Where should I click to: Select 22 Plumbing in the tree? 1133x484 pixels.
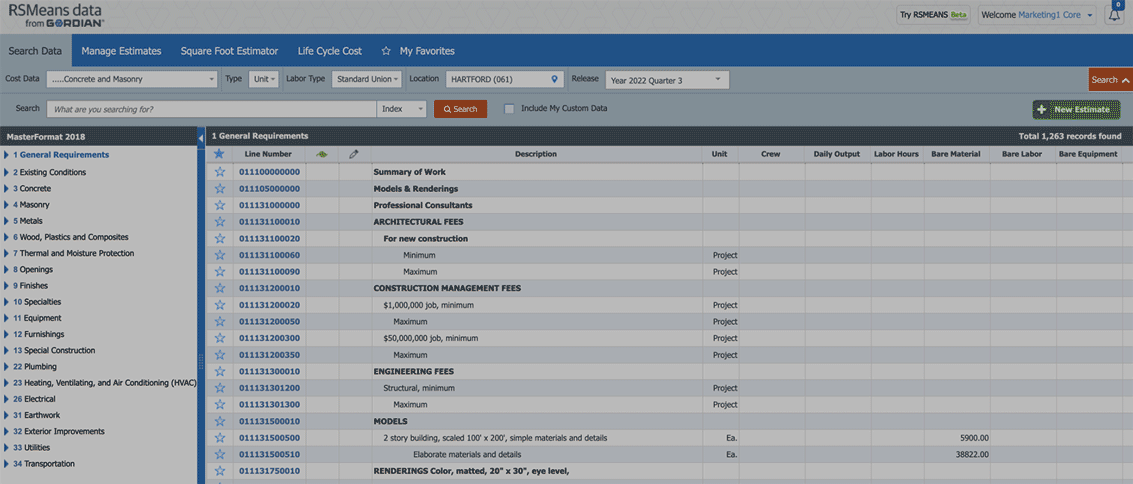click(35, 367)
